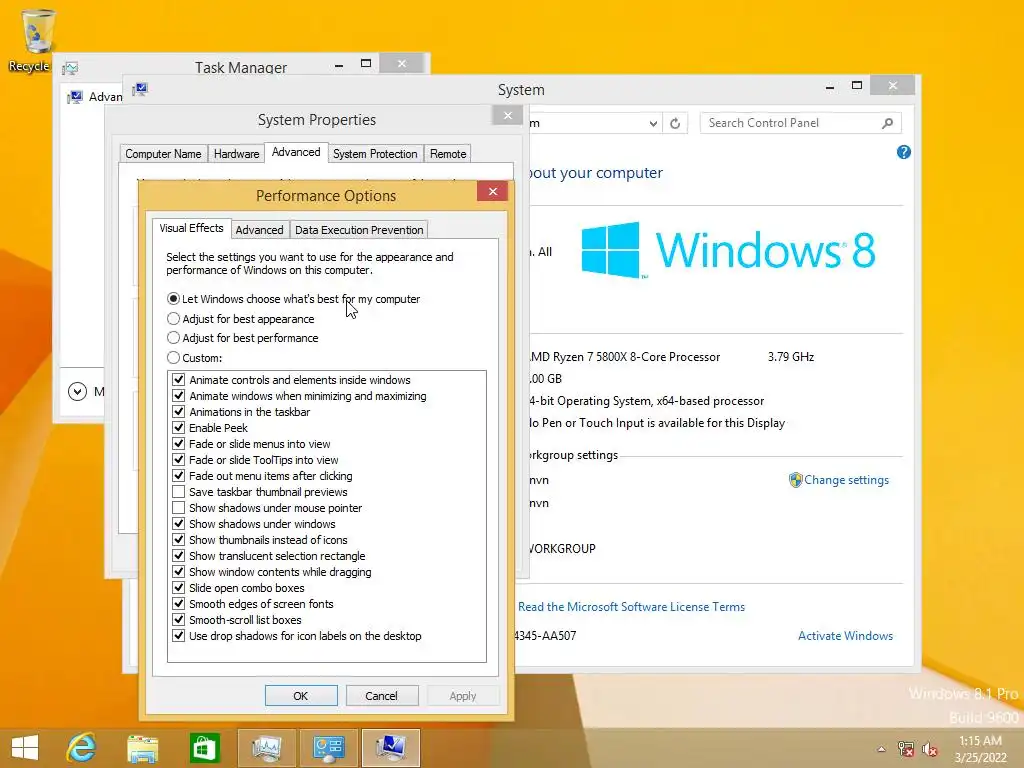Click the Help question mark icon

pyautogui.click(x=903, y=152)
